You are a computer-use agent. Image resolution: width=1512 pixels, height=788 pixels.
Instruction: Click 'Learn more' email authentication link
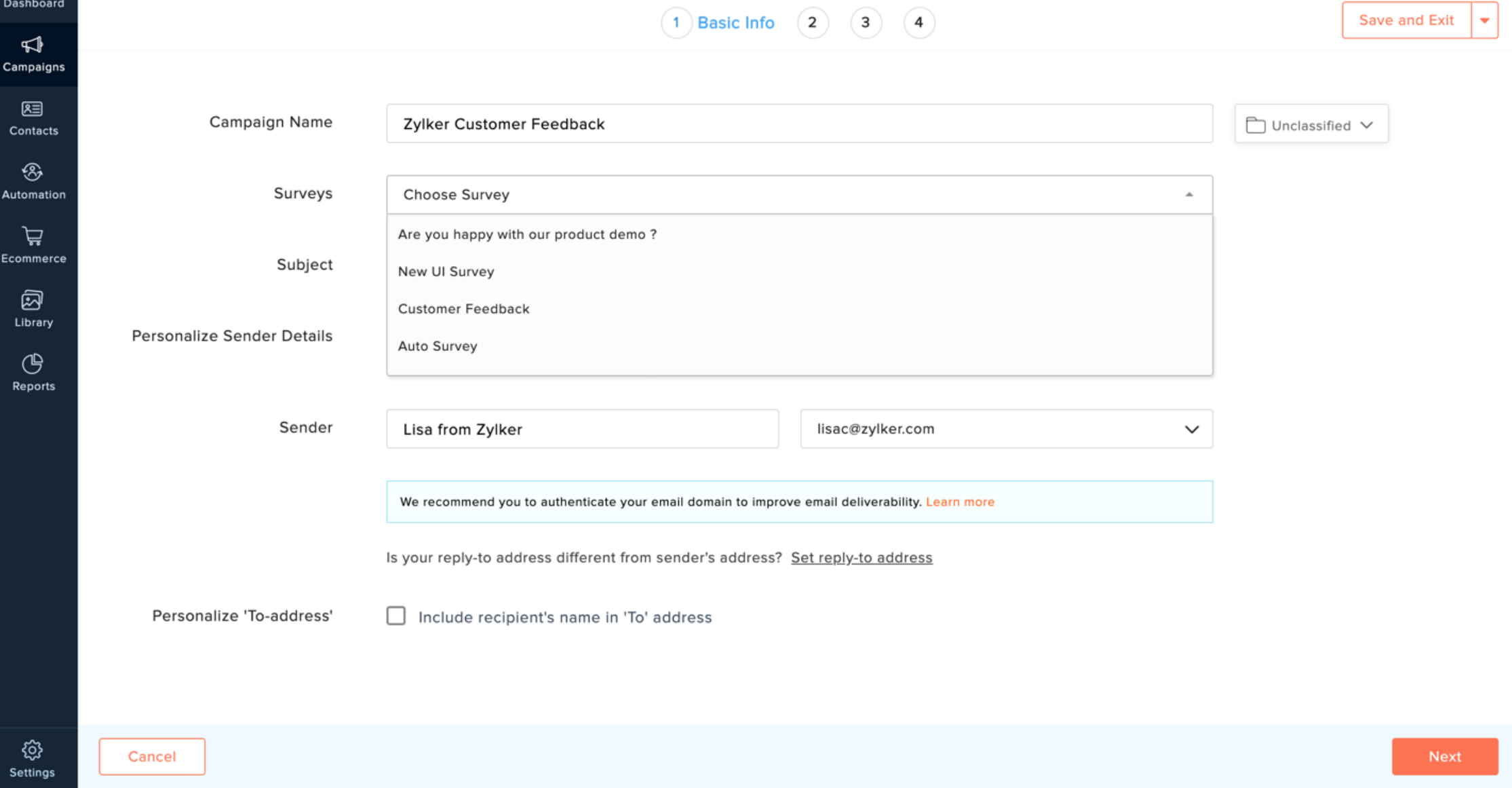[x=960, y=501]
